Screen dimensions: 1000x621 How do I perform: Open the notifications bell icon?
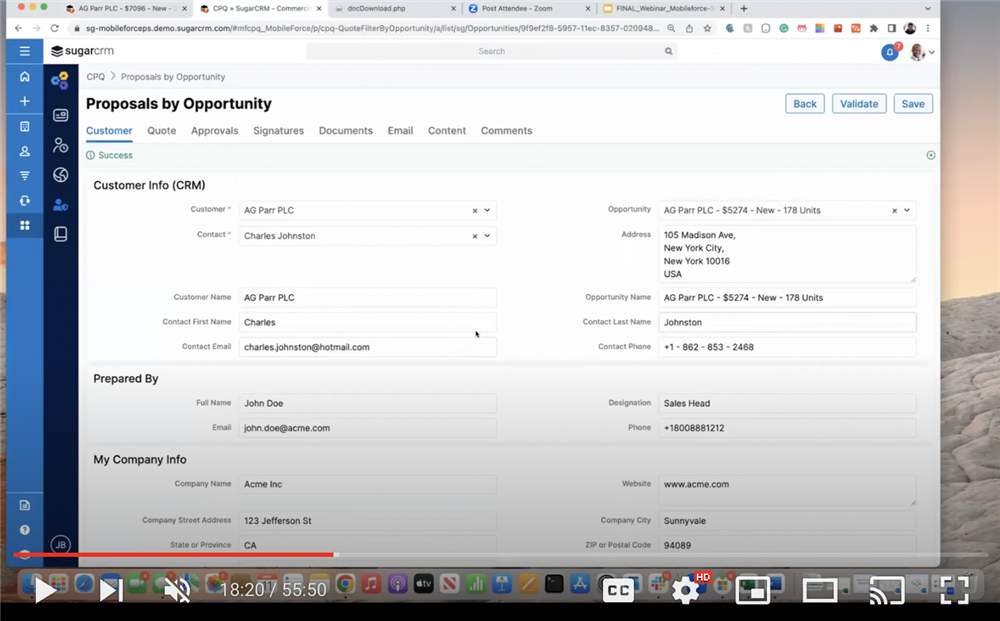click(889, 52)
